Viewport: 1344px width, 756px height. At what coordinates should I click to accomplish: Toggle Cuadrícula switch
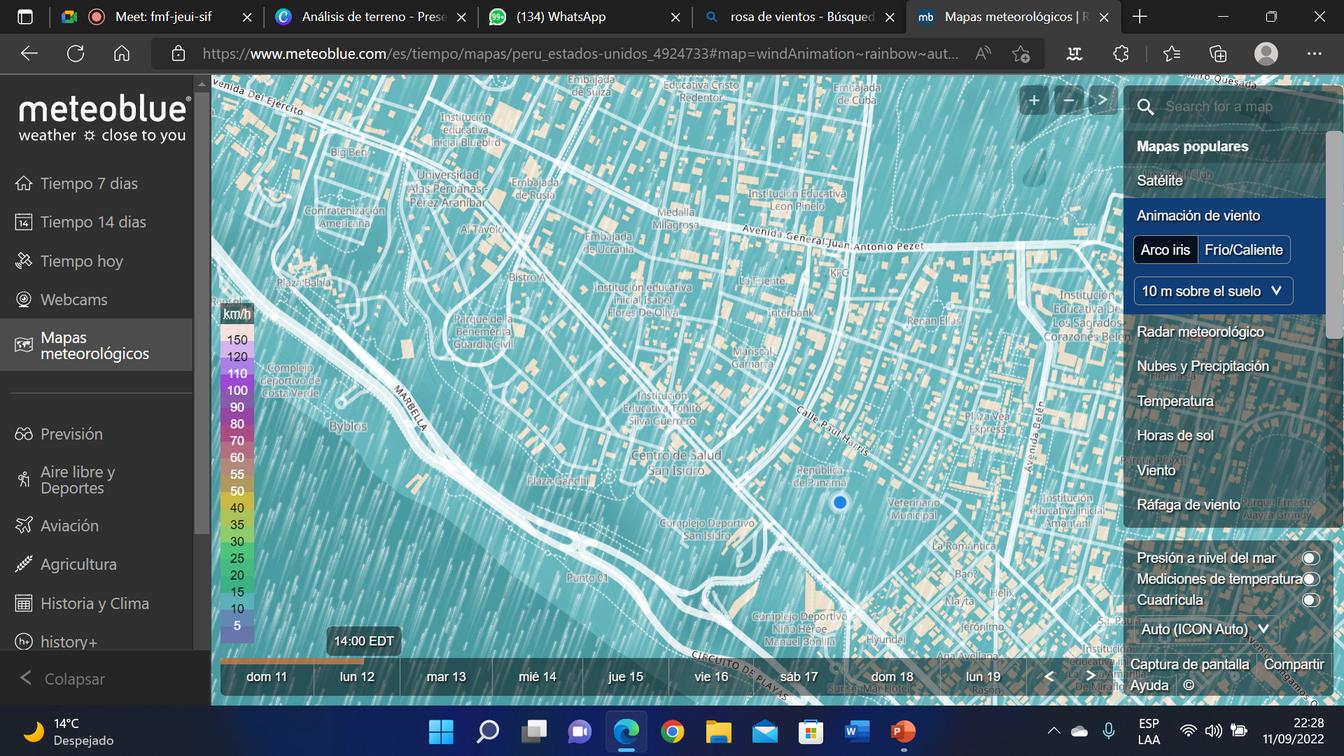coord(1310,600)
